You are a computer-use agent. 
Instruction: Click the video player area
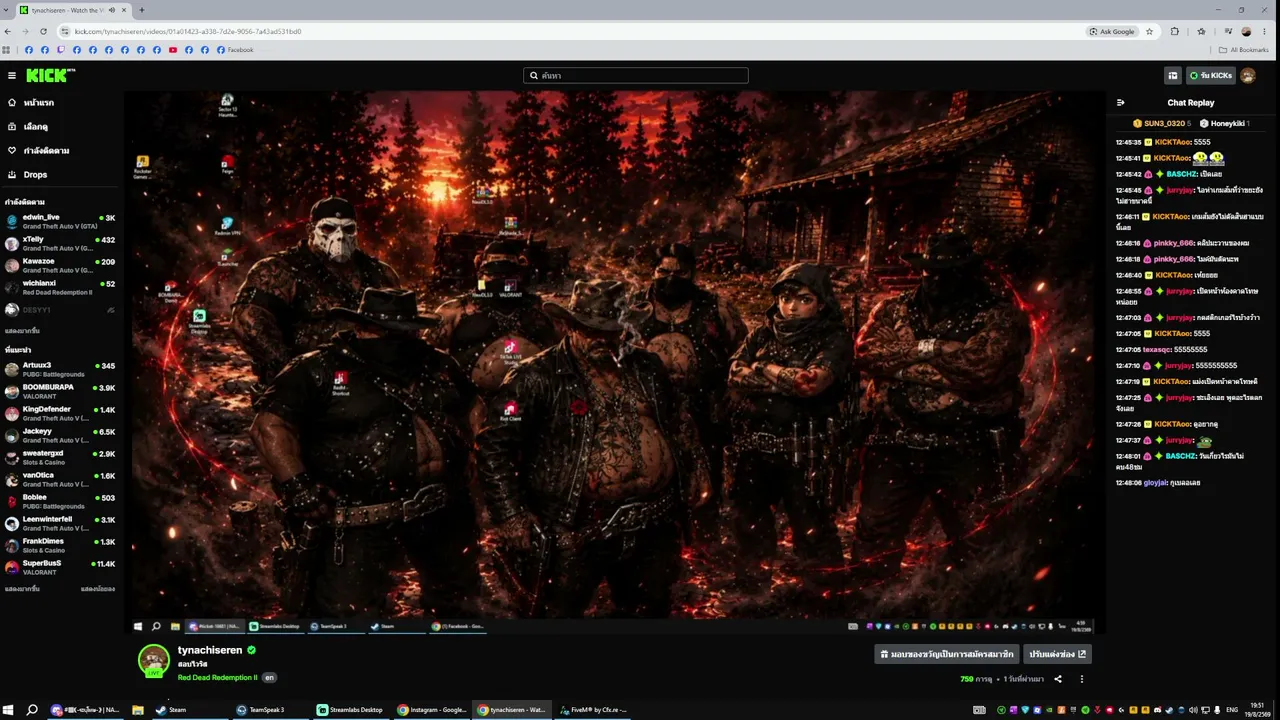pos(615,362)
